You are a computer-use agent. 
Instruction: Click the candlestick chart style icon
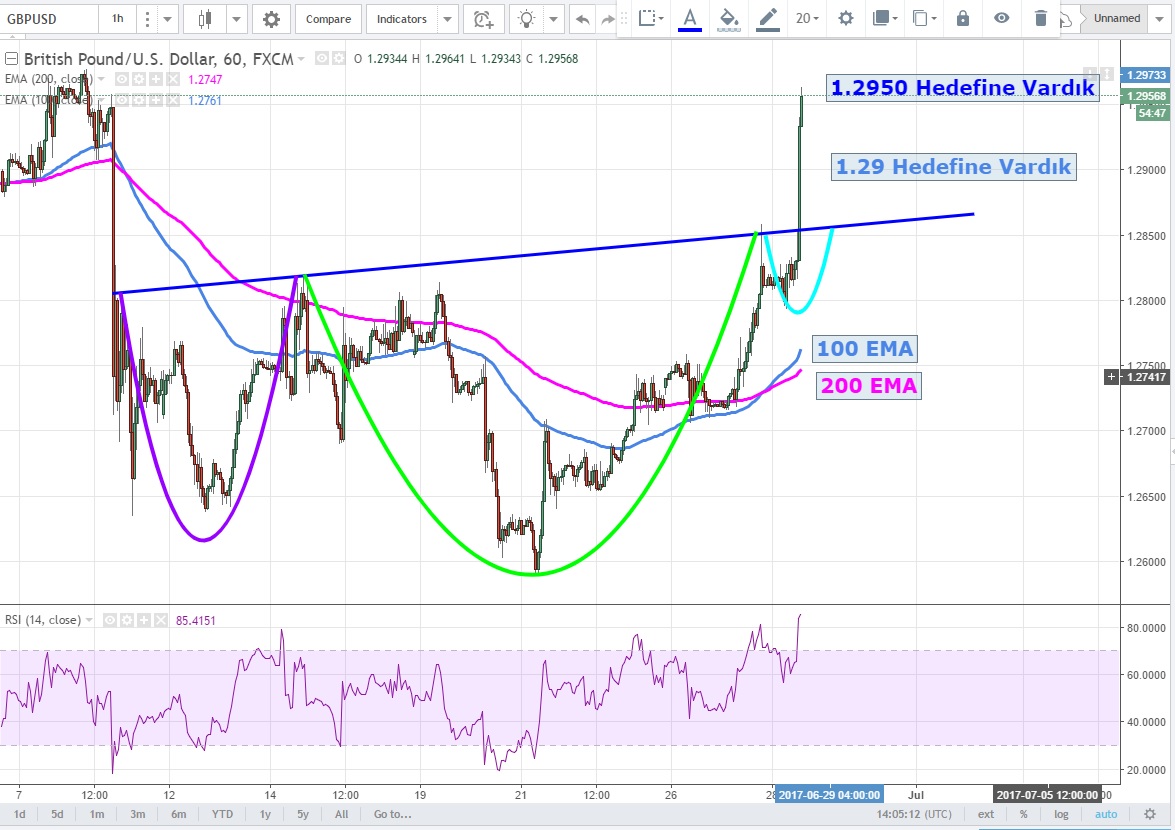pyautogui.click(x=206, y=19)
